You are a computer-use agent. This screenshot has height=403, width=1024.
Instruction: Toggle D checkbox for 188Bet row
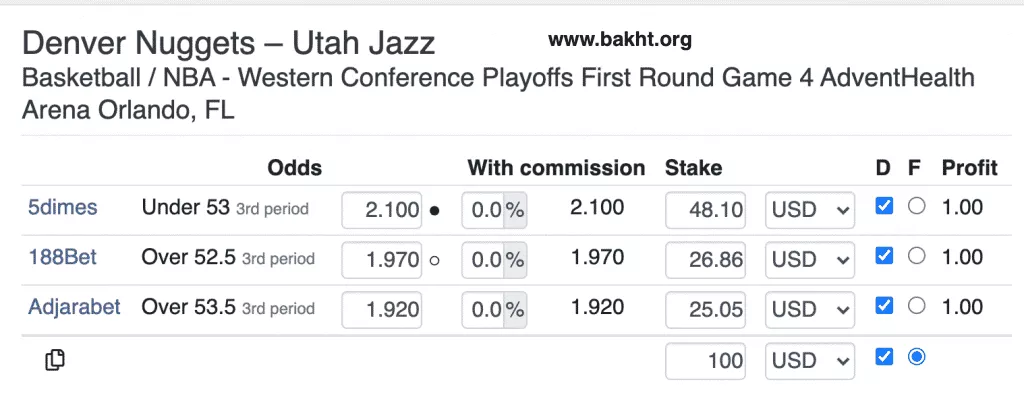coord(883,256)
